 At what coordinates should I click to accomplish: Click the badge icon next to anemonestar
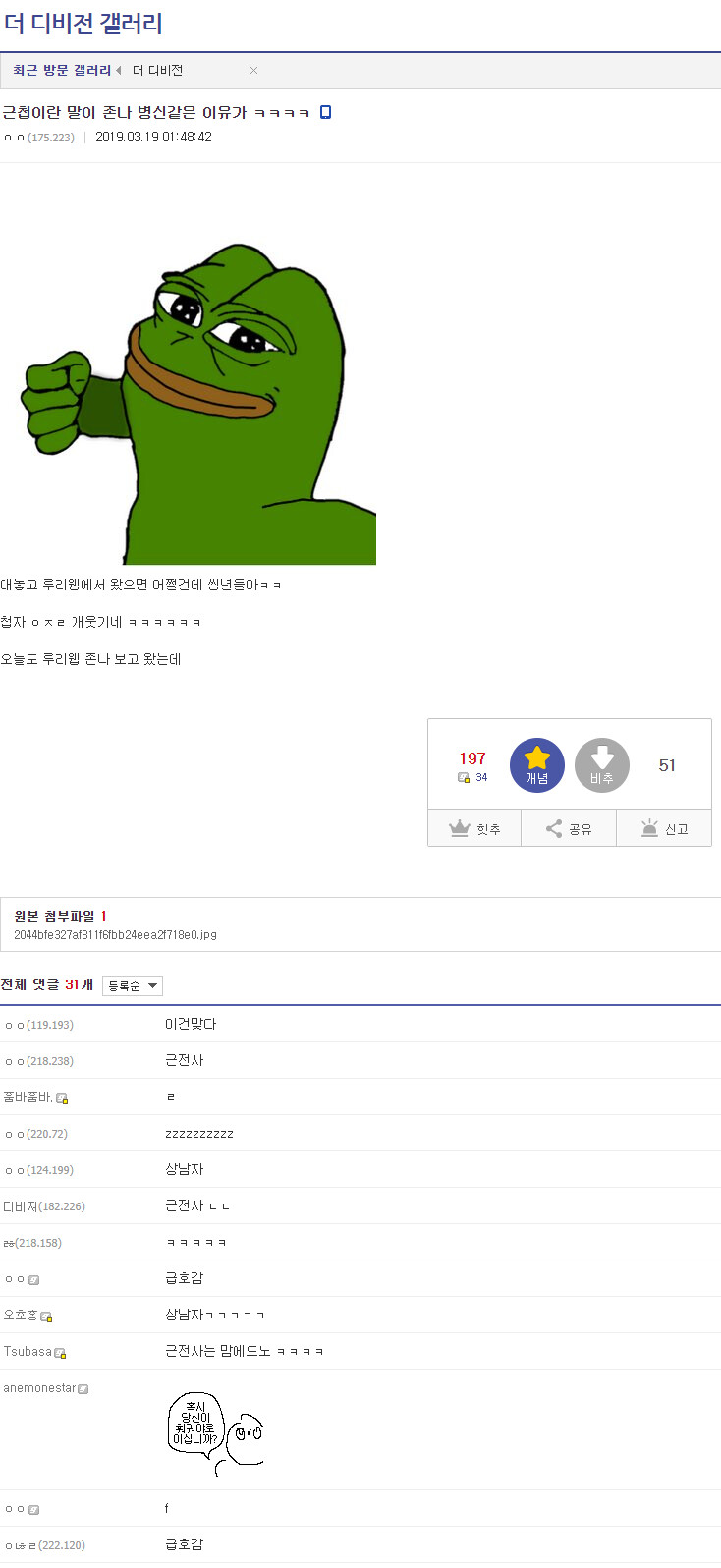pyautogui.click(x=83, y=1389)
